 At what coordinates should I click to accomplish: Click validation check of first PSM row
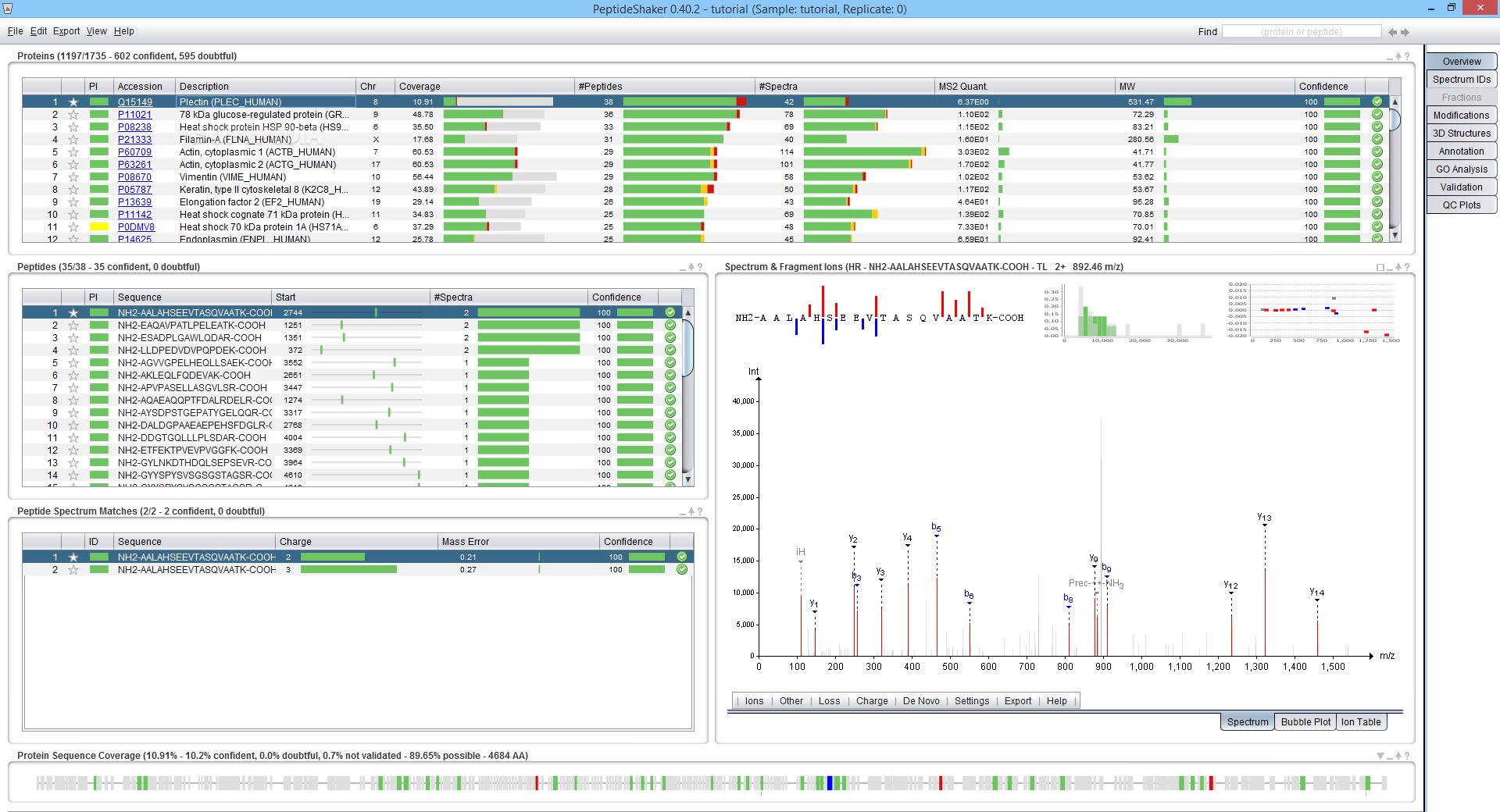pos(682,557)
